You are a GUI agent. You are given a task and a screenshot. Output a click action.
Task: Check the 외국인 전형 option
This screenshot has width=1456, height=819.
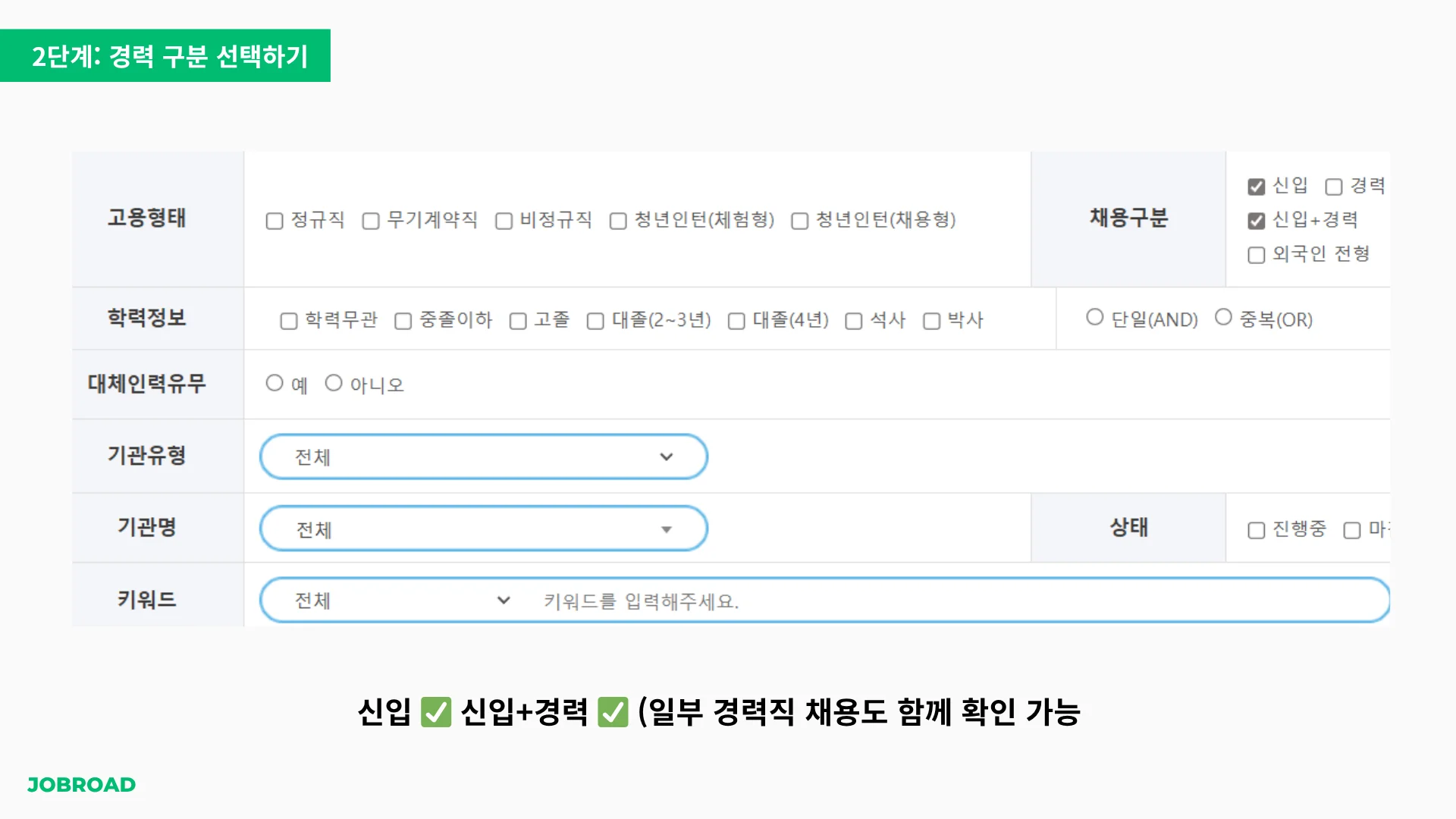[1256, 255]
